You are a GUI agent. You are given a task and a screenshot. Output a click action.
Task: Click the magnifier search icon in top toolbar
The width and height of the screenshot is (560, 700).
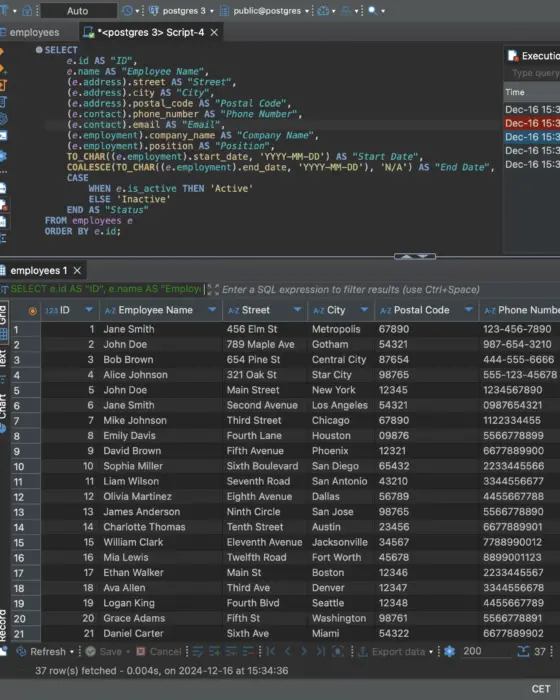pos(372,10)
